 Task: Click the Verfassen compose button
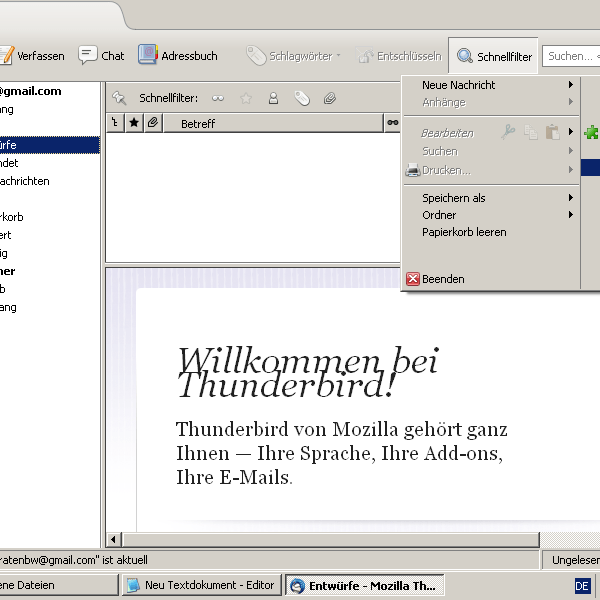(x=32, y=56)
